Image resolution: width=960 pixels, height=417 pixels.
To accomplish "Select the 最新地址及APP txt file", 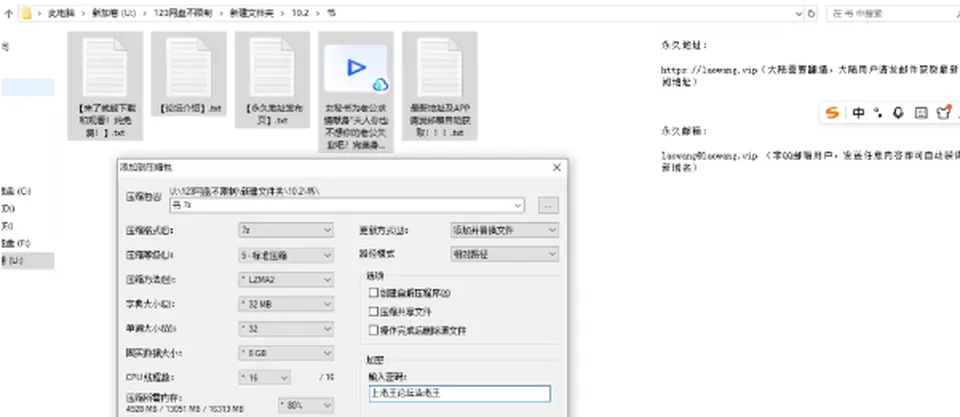I will 440,86.
